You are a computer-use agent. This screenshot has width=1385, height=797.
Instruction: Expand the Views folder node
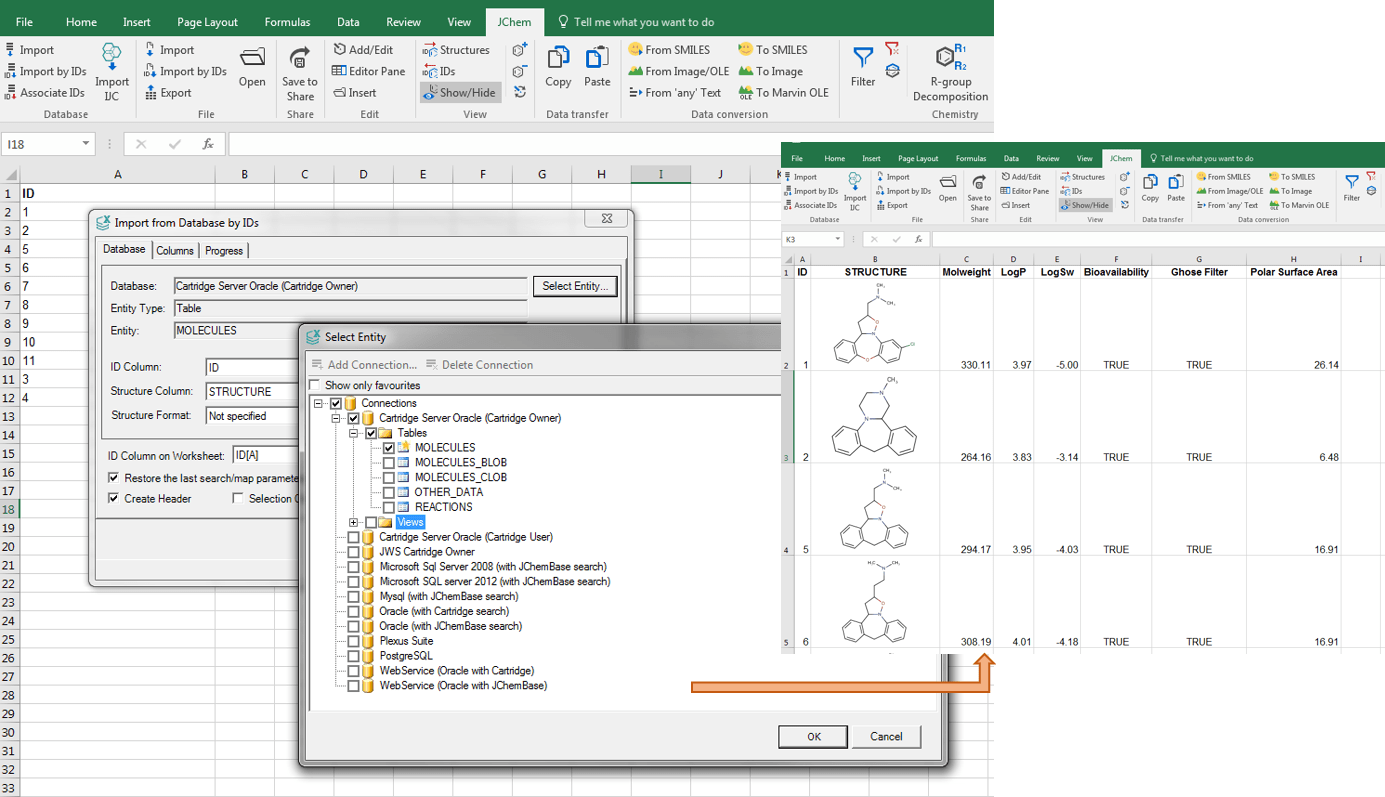point(353,522)
